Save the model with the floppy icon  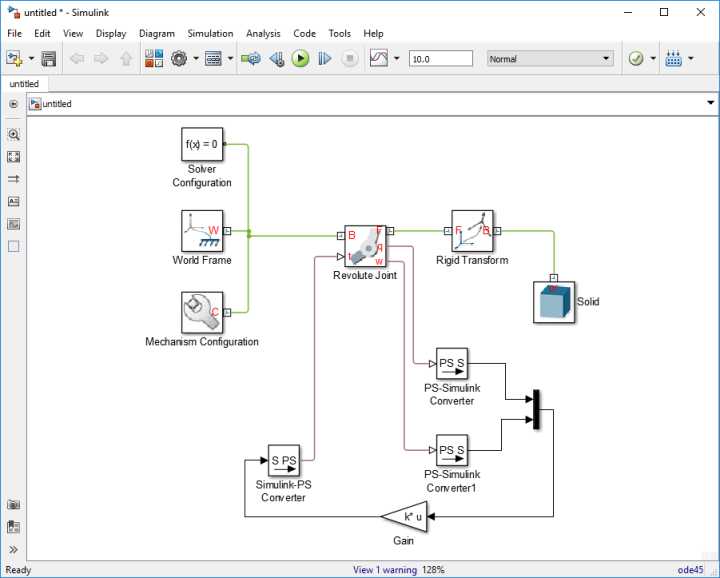click(x=48, y=59)
